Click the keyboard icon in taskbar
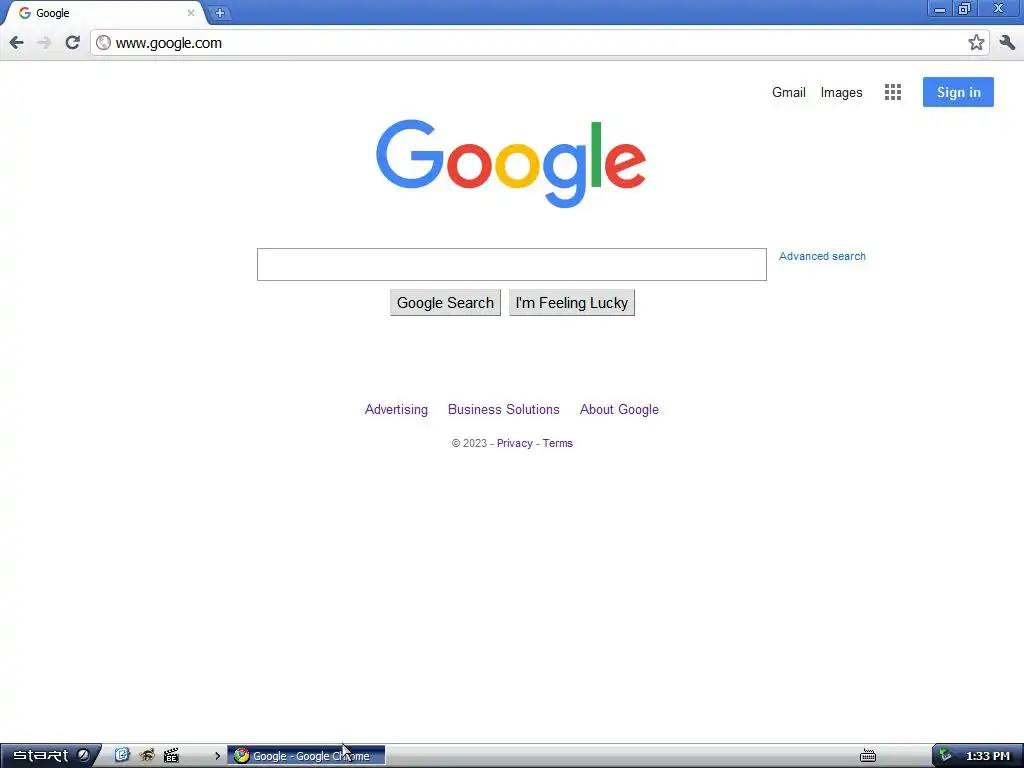The height and width of the screenshot is (768, 1024). (868, 756)
